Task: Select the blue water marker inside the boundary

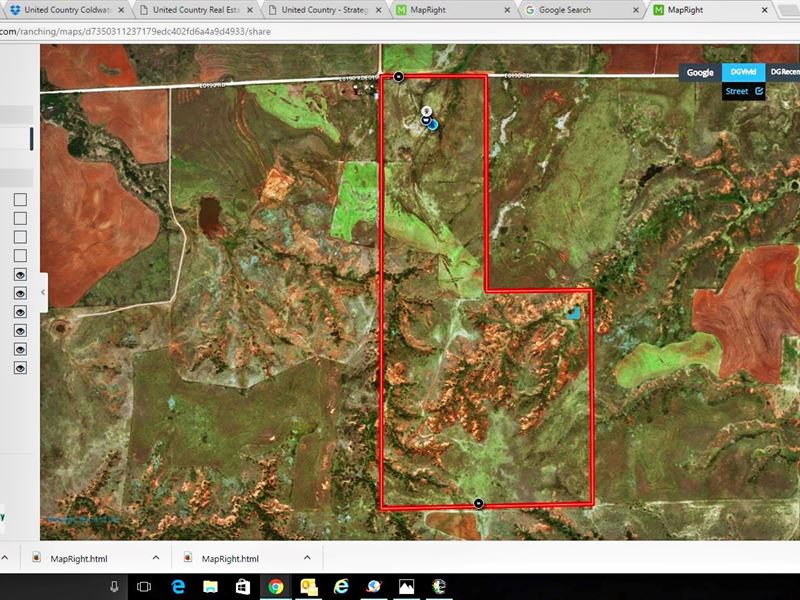Action: pos(577,313)
